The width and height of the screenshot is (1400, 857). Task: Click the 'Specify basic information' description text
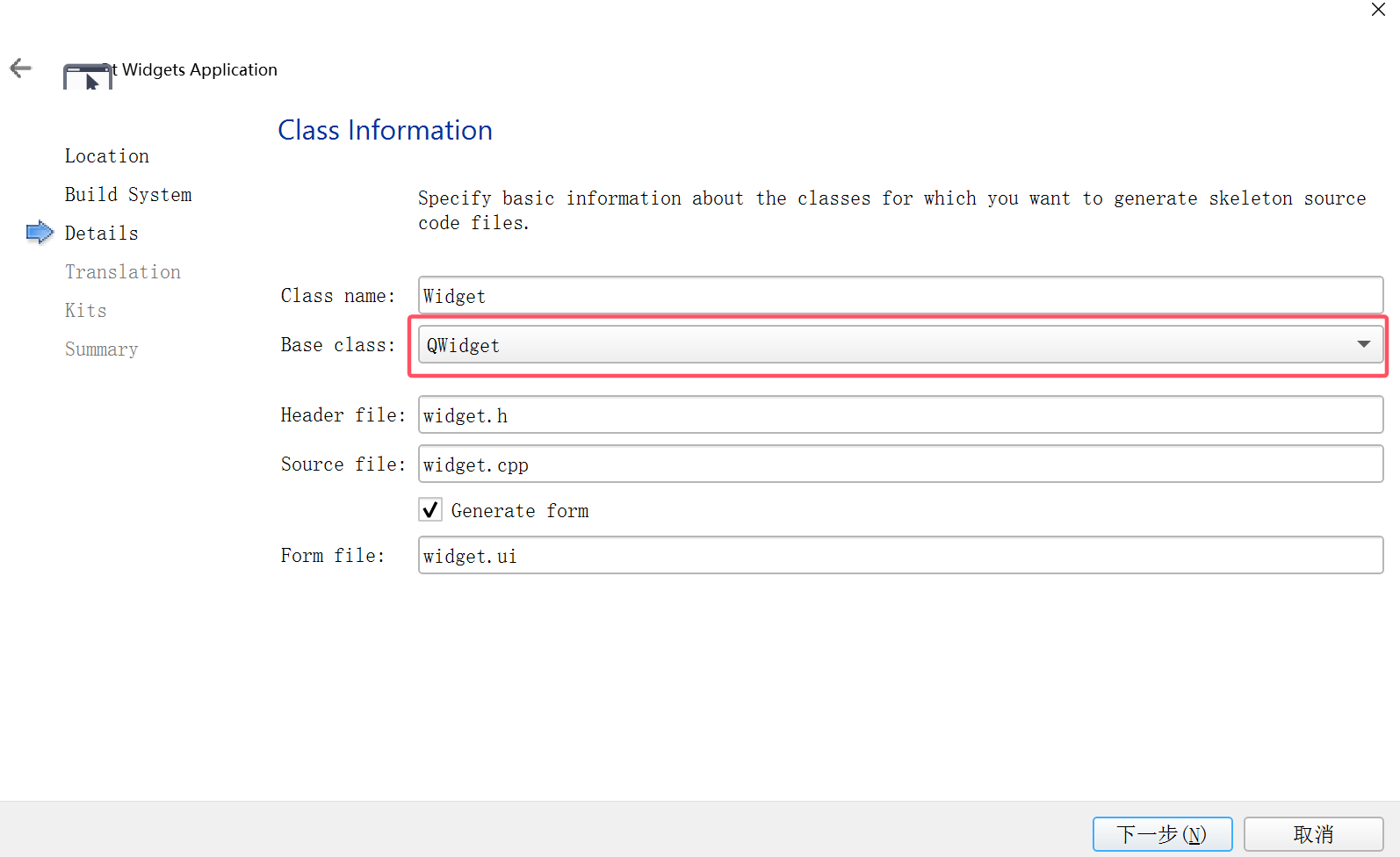[x=891, y=211]
